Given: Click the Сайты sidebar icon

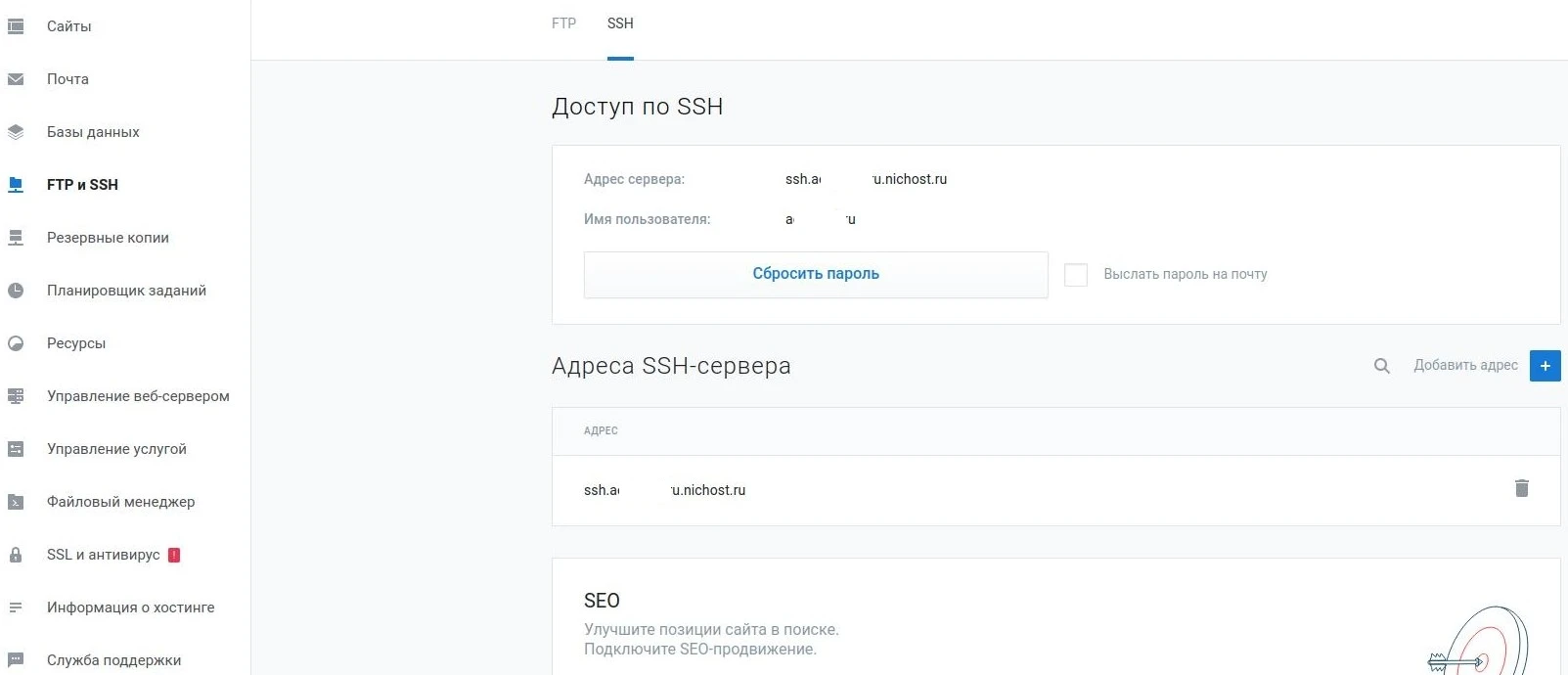Looking at the screenshot, I should (16, 26).
